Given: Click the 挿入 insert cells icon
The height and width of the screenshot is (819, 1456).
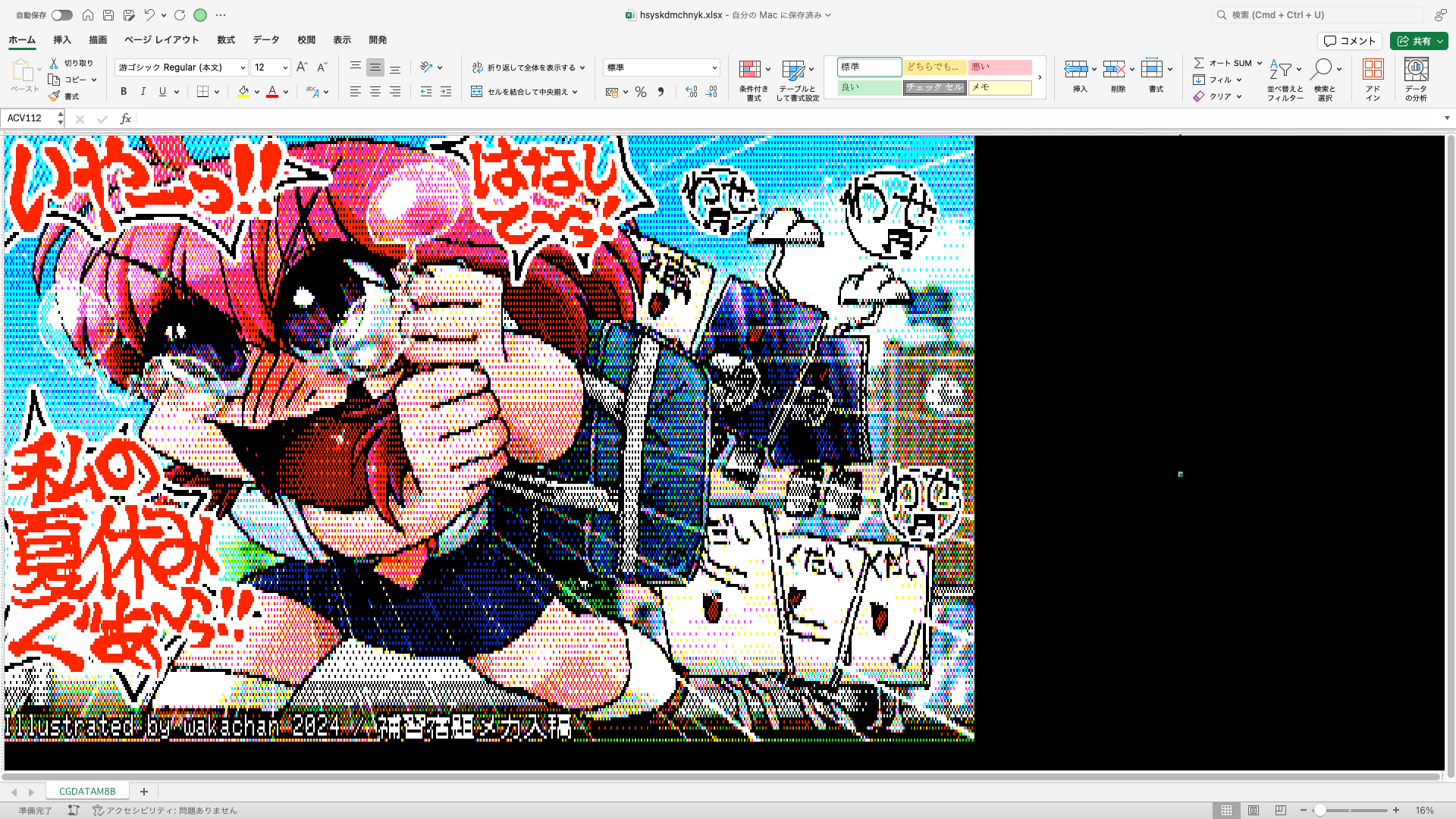Looking at the screenshot, I should click(1076, 70).
